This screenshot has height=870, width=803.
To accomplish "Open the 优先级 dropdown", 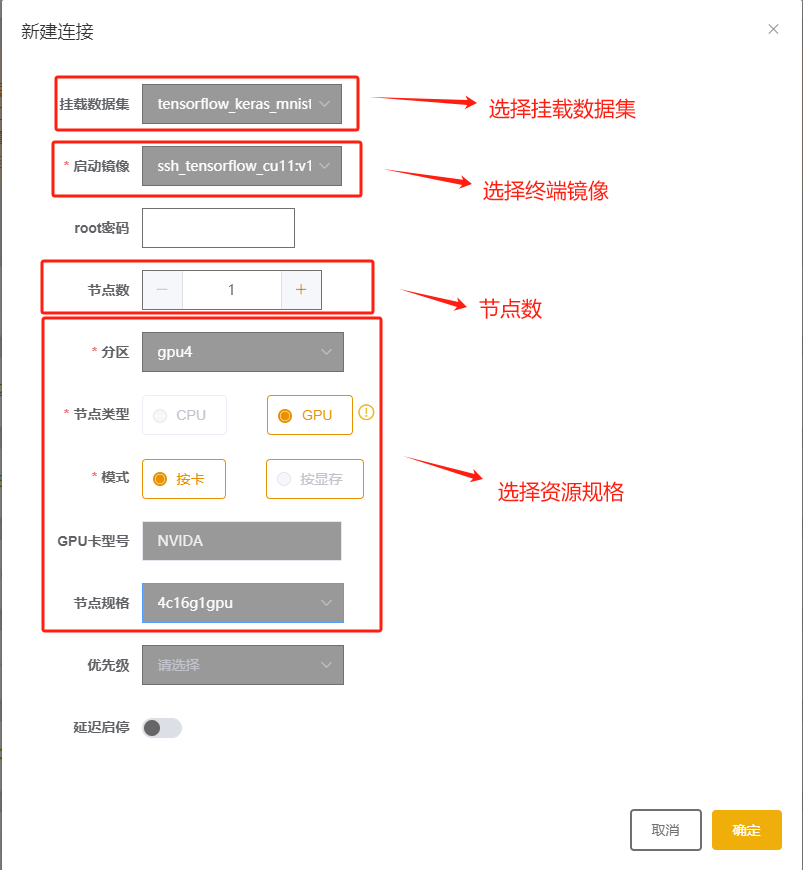I will [x=242, y=665].
